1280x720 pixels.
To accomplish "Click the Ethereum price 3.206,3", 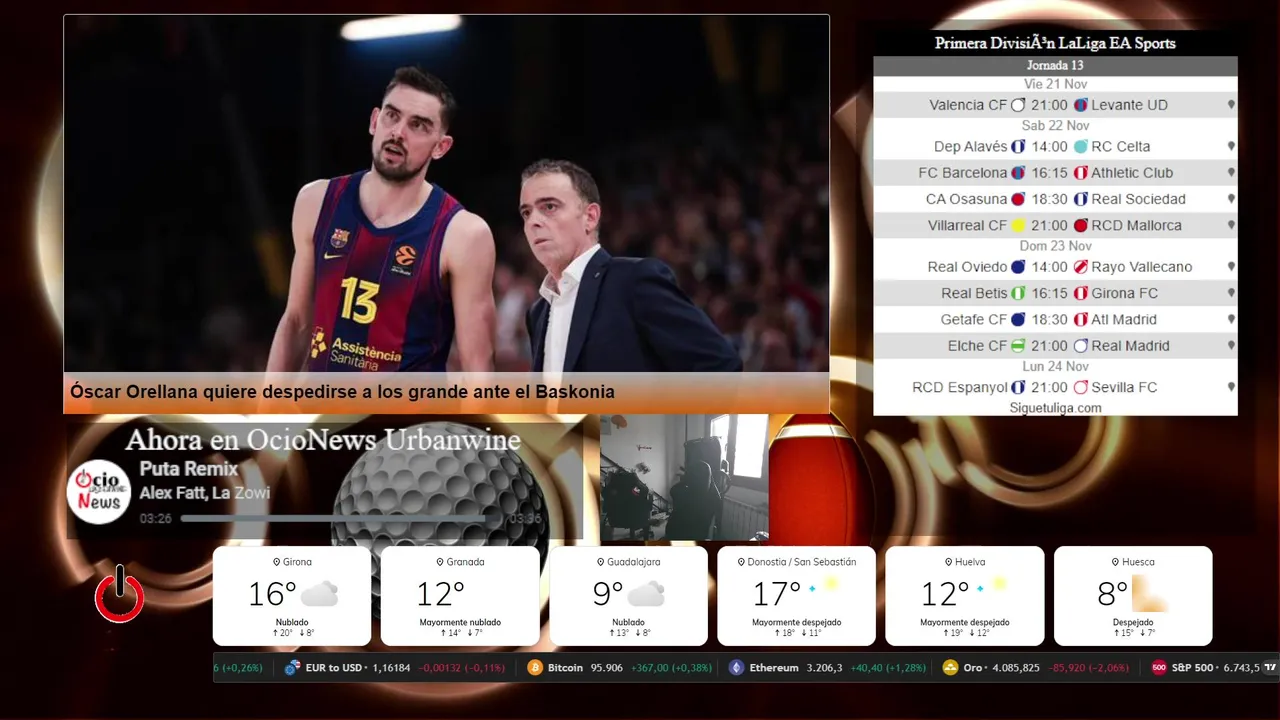I will pos(824,668).
